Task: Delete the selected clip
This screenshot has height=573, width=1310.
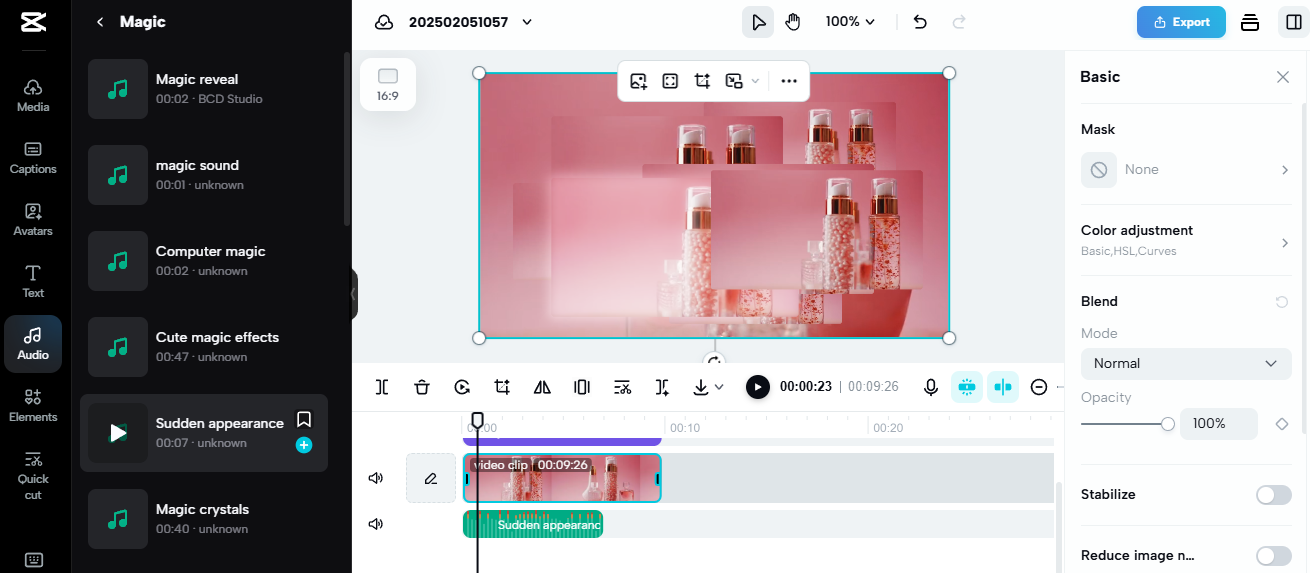Action: coord(422,387)
